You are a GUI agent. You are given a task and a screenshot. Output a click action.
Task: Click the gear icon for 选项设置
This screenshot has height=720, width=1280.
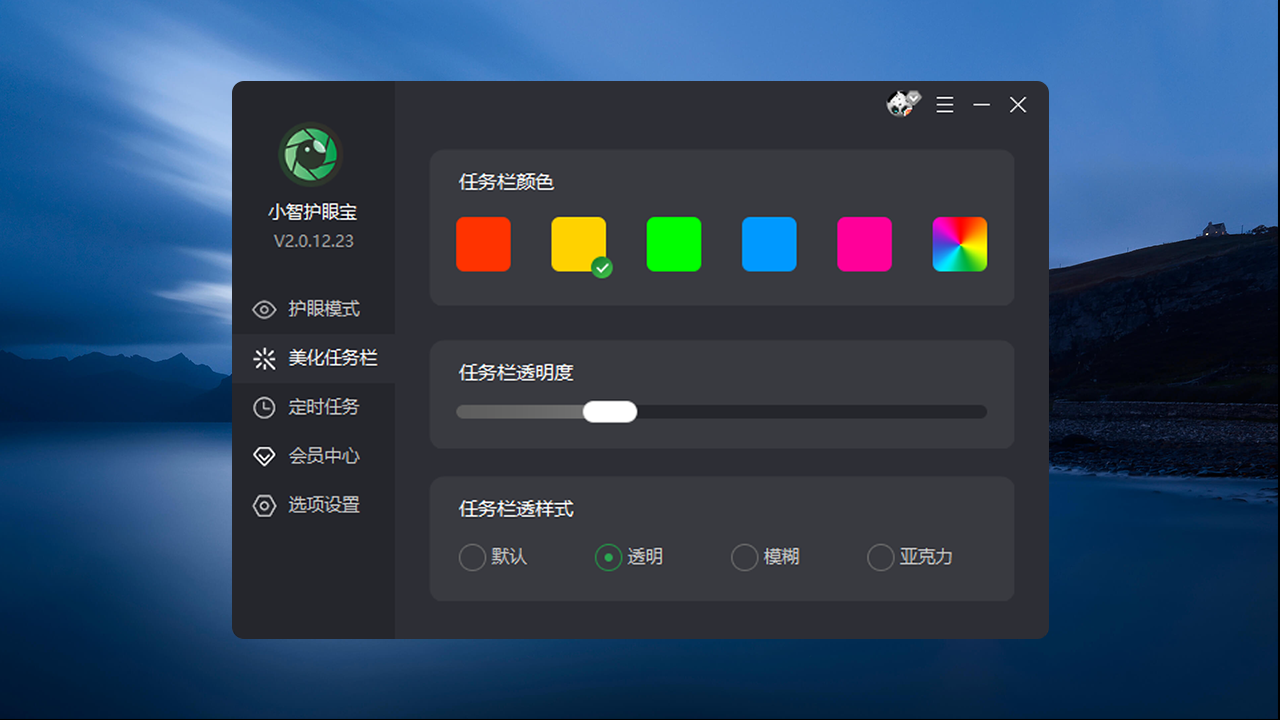click(264, 505)
